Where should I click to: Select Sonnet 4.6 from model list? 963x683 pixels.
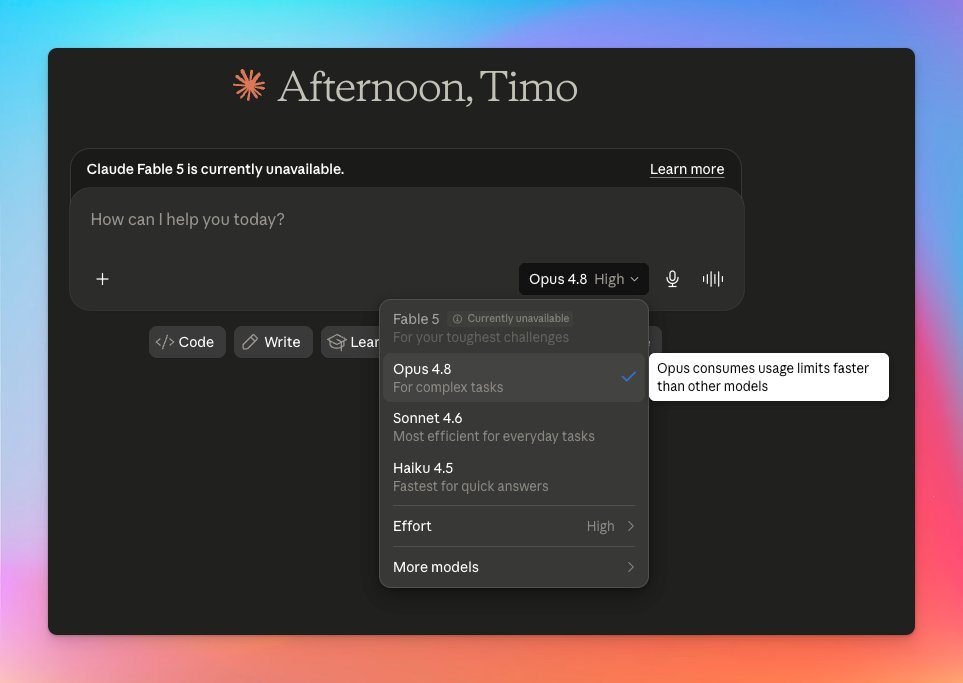tap(514, 427)
